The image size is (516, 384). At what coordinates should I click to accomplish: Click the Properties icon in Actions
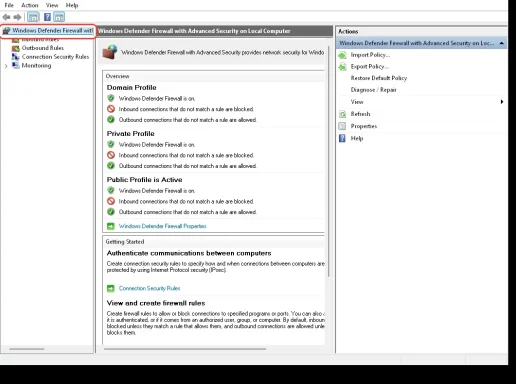tap(342, 126)
